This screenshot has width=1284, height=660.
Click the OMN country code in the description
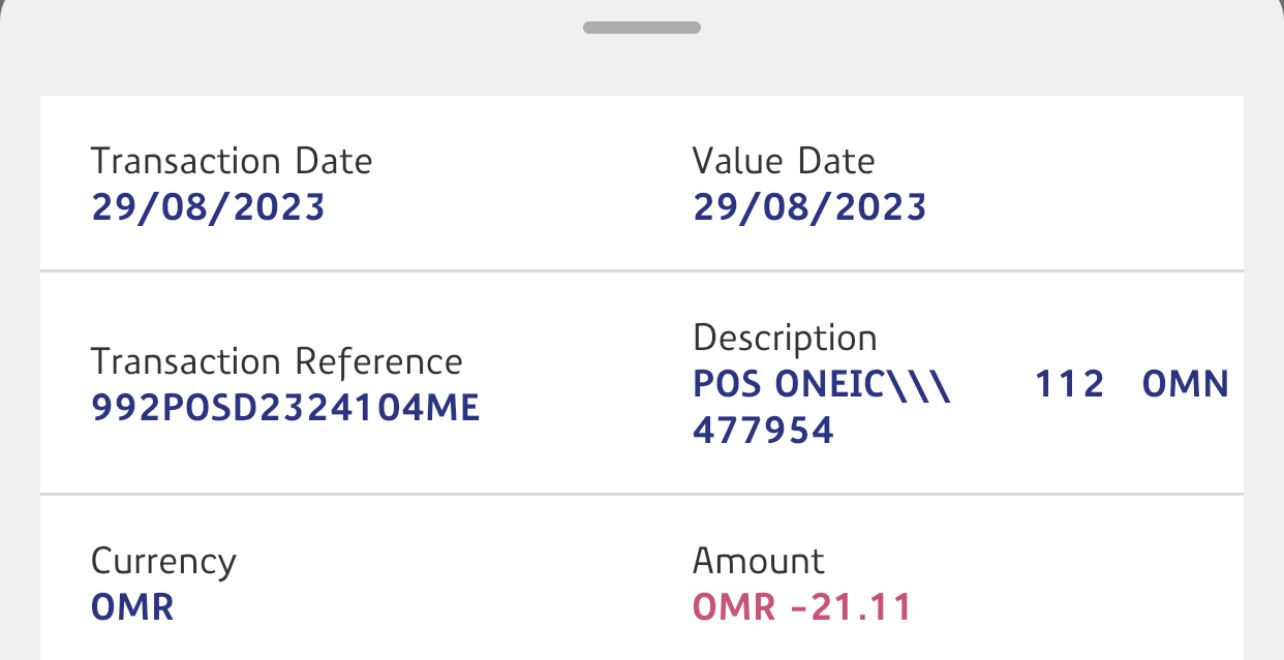[1185, 384]
